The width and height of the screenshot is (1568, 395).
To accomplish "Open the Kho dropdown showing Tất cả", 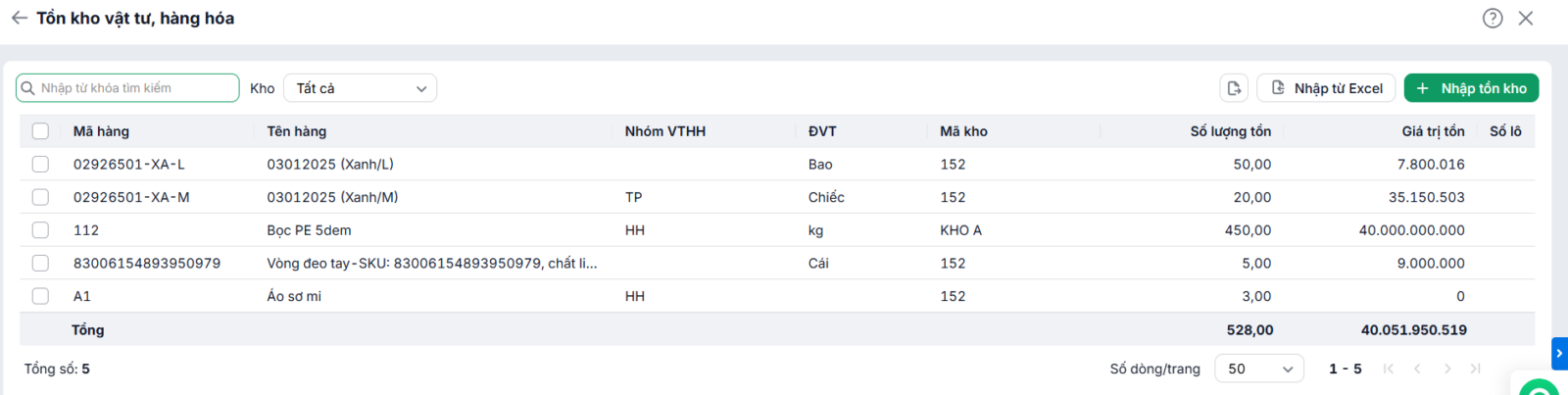I will coord(360,88).
